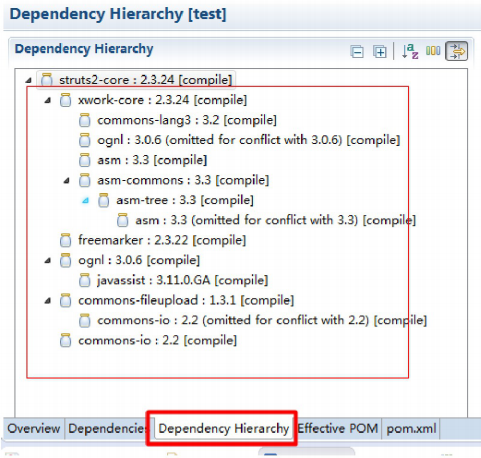Select asm : 3.3 [compile] under xwork-core
This screenshot has height=458, width=481.
[x=143, y=160]
